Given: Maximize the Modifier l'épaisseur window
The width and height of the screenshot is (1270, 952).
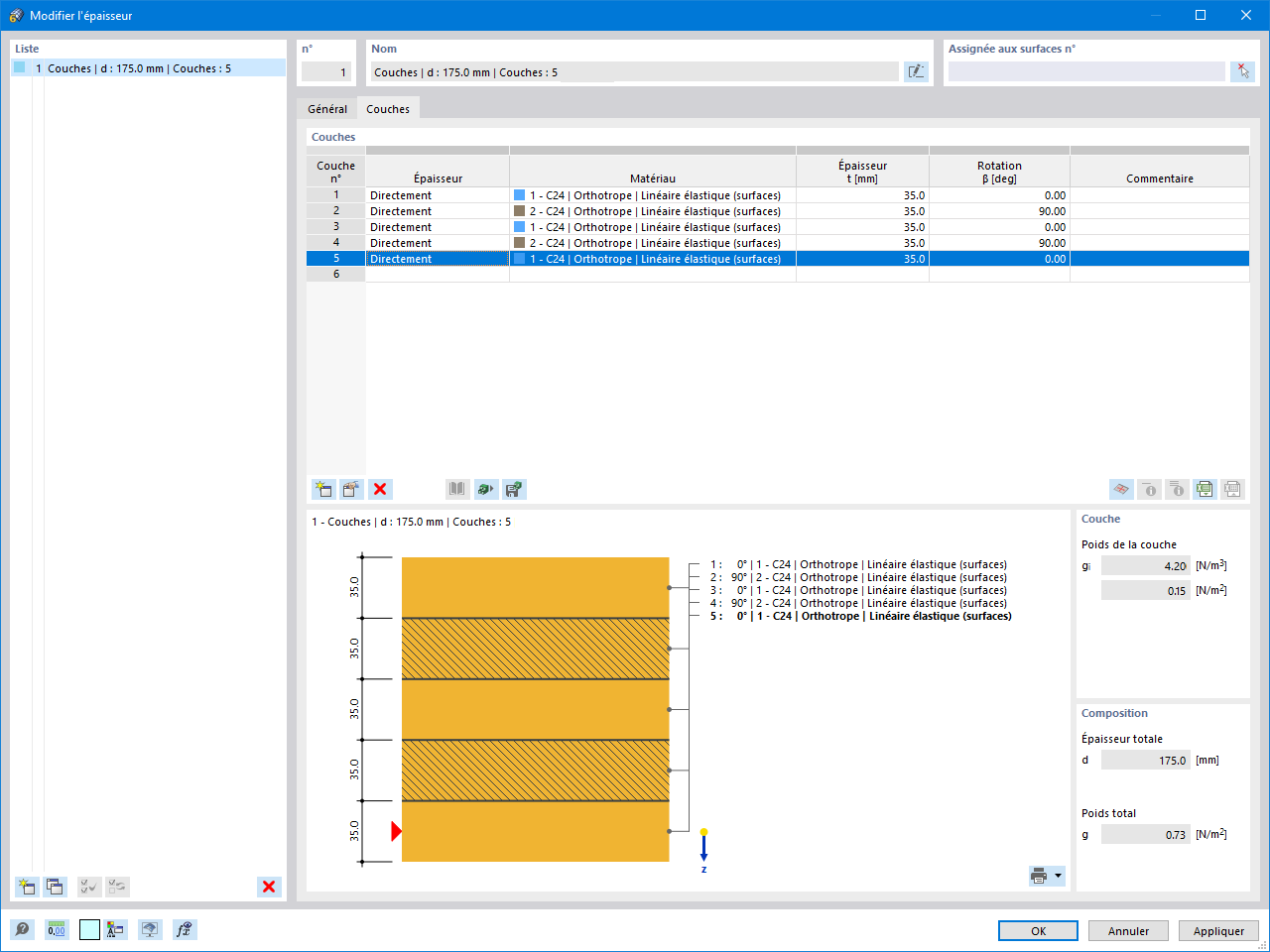Looking at the screenshot, I should point(1201,15).
